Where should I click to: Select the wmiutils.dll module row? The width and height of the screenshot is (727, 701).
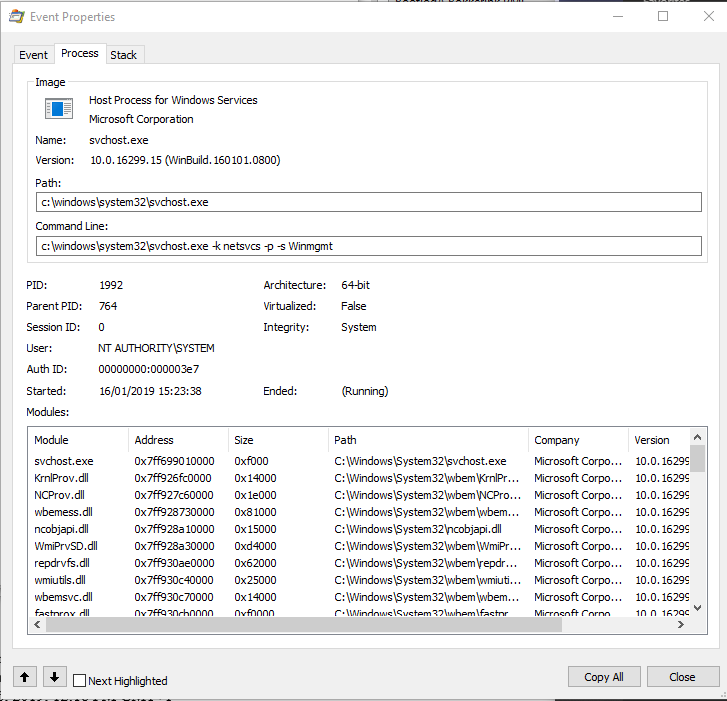click(x=359, y=580)
